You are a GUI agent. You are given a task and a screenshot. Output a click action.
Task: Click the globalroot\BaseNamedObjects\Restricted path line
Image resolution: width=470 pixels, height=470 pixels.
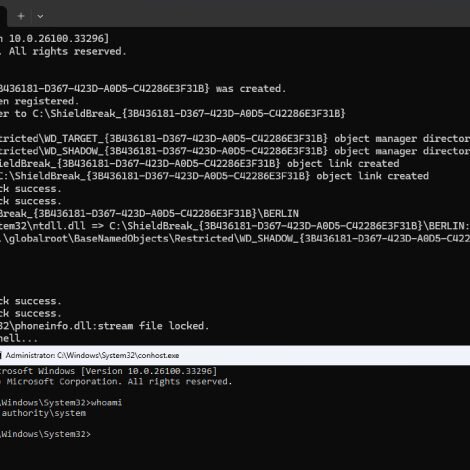click(235, 239)
